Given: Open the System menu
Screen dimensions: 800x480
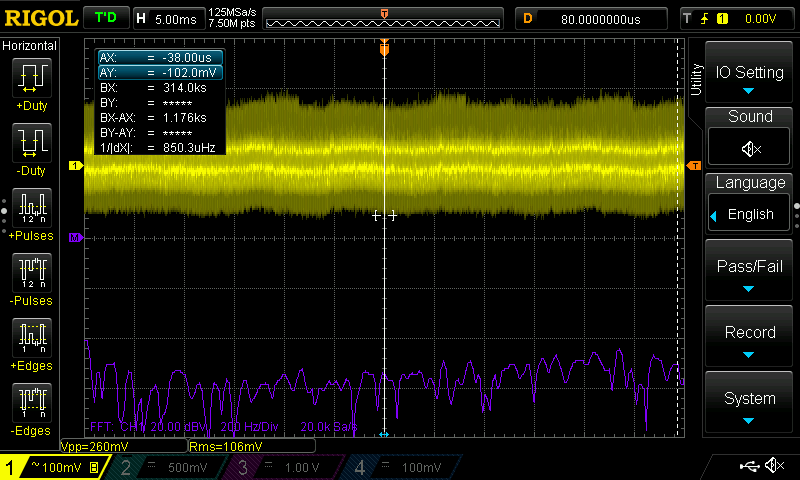Looking at the screenshot, I should coord(750,402).
